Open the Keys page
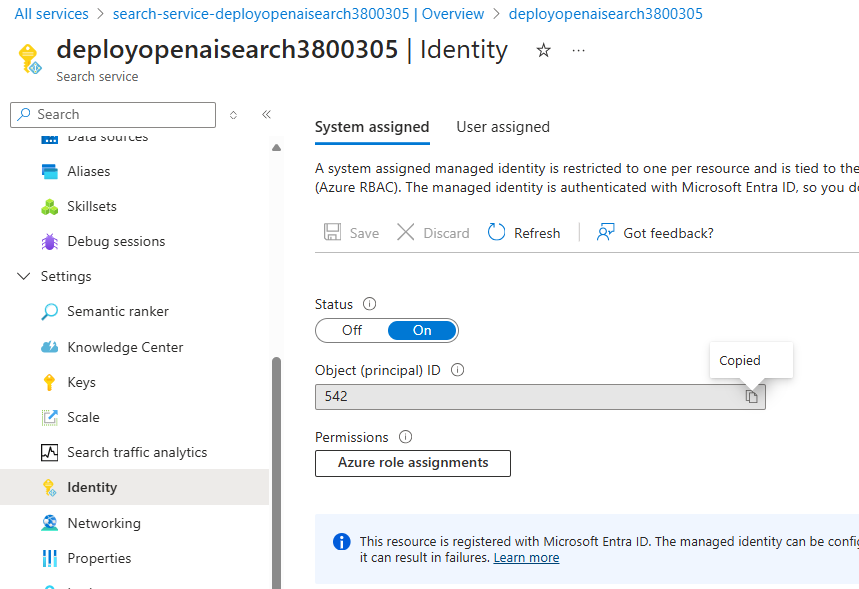The image size is (859, 589). pos(81,382)
